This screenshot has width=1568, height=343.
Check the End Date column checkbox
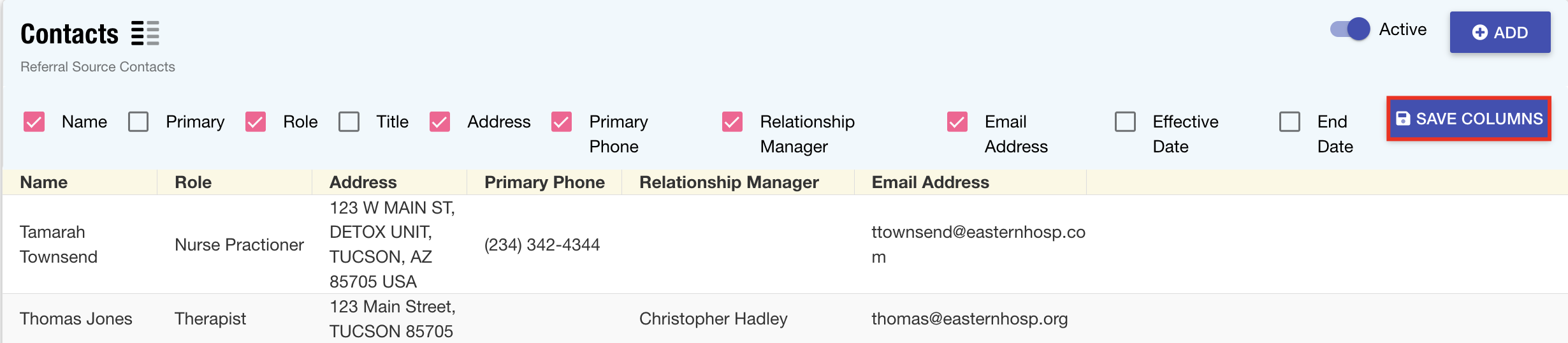tap(1289, 122)
